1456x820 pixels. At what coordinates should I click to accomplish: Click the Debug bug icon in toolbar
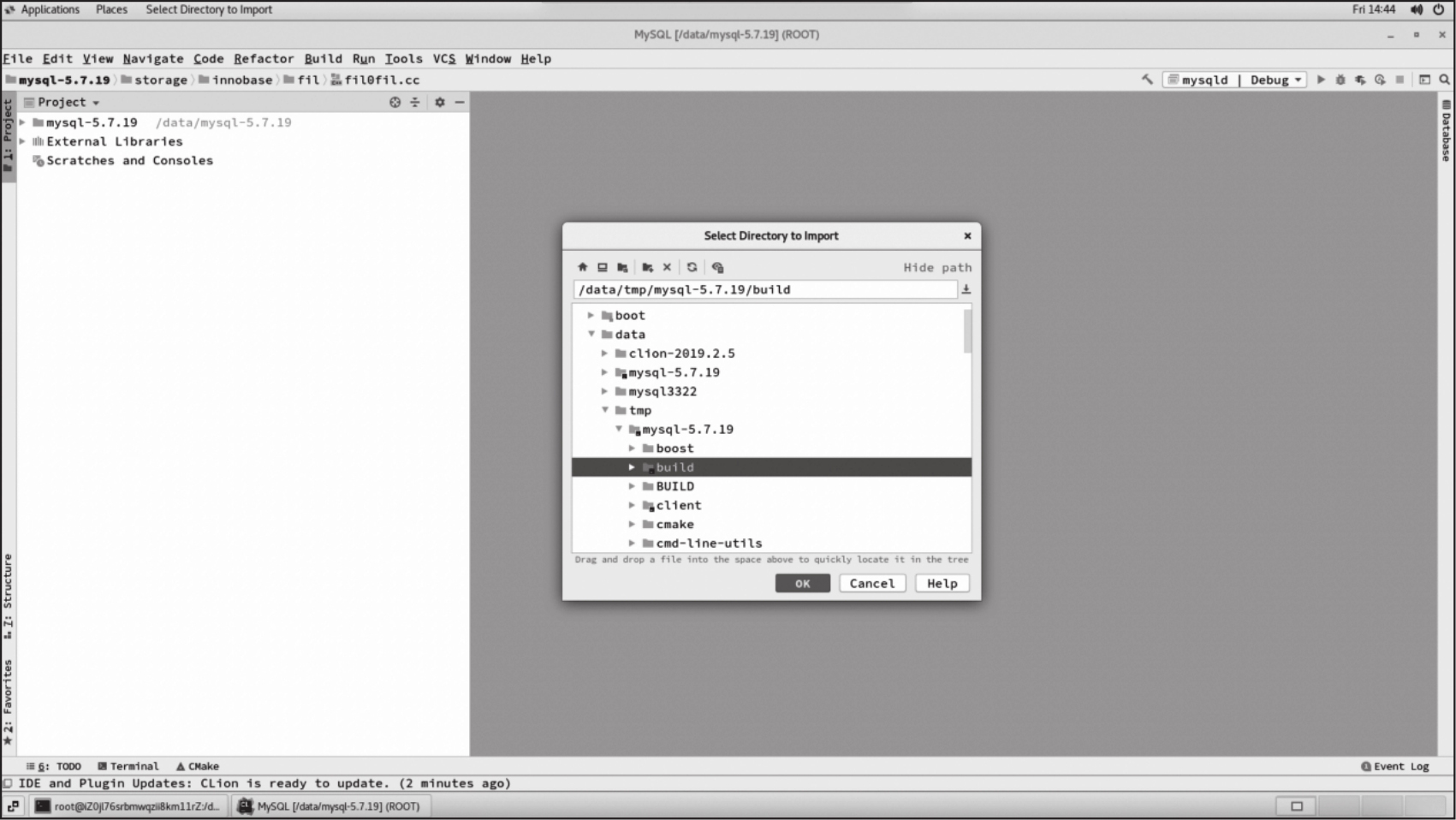(x=1340, y=80)
